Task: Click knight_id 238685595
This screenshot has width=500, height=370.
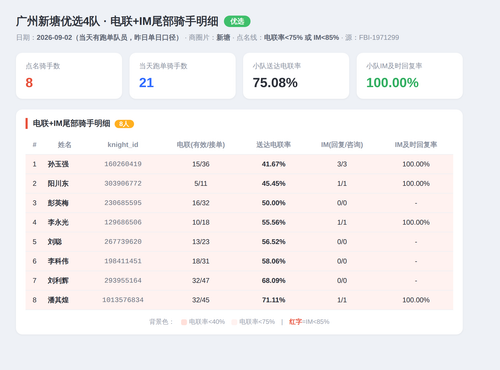Action: pos(123,203)
